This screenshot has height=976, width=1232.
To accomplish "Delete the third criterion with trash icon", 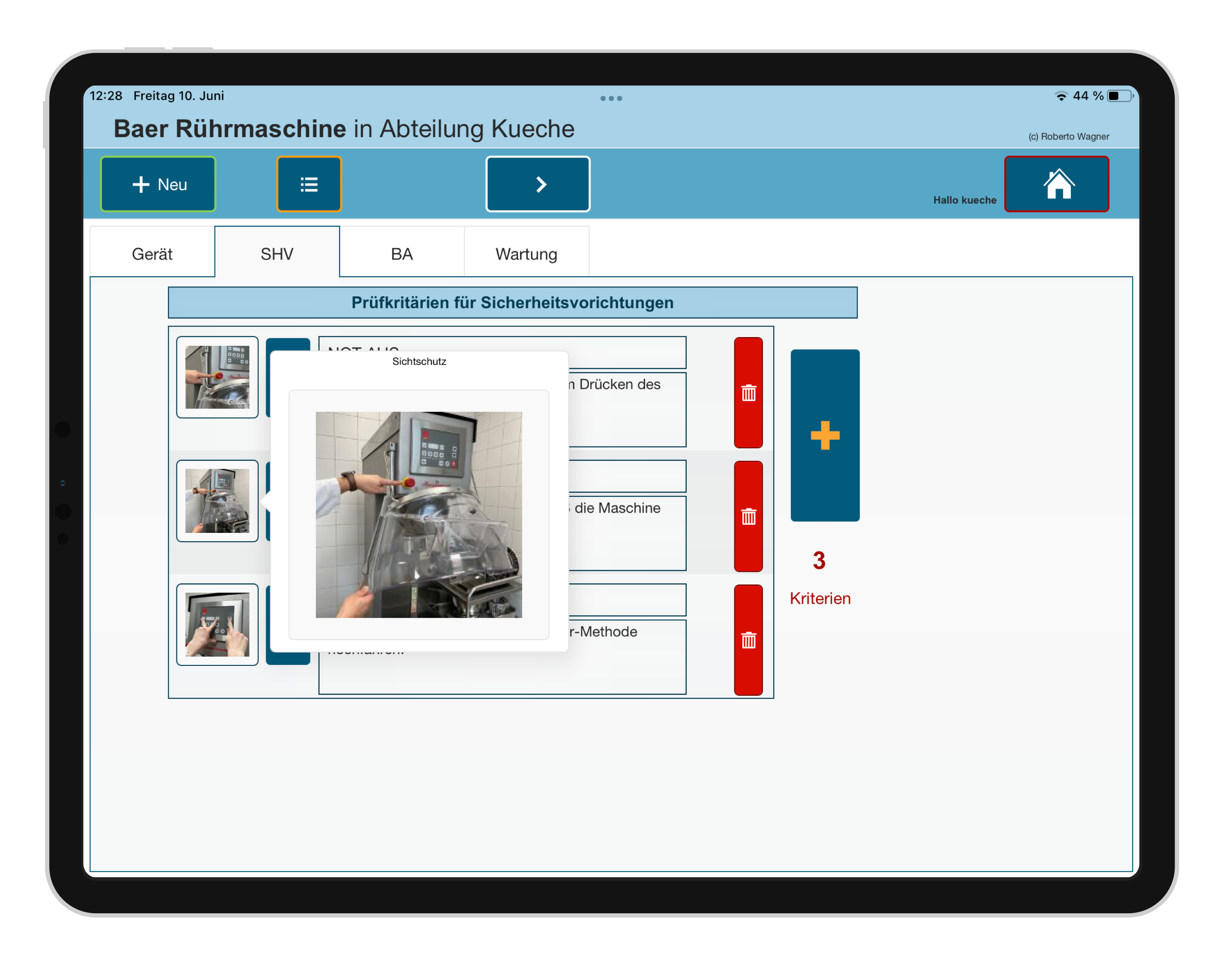I will 748,640.
